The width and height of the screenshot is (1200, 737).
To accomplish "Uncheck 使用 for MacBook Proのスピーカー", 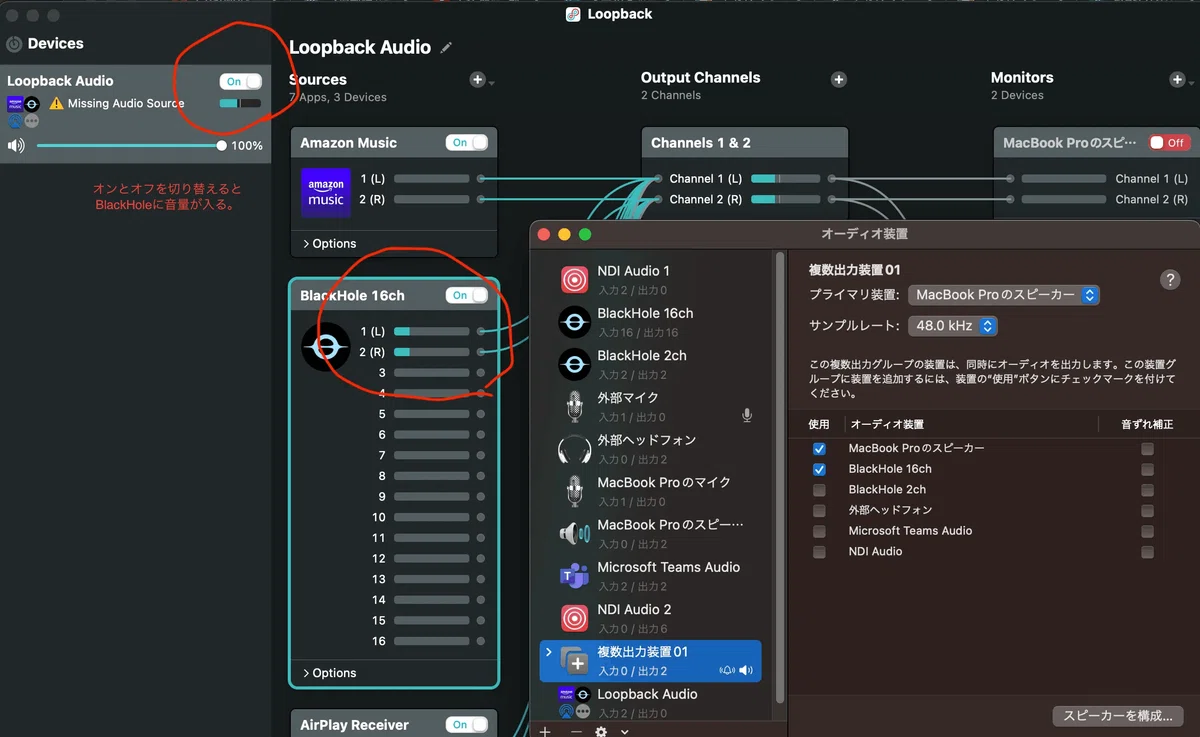I will coord(820,449).
